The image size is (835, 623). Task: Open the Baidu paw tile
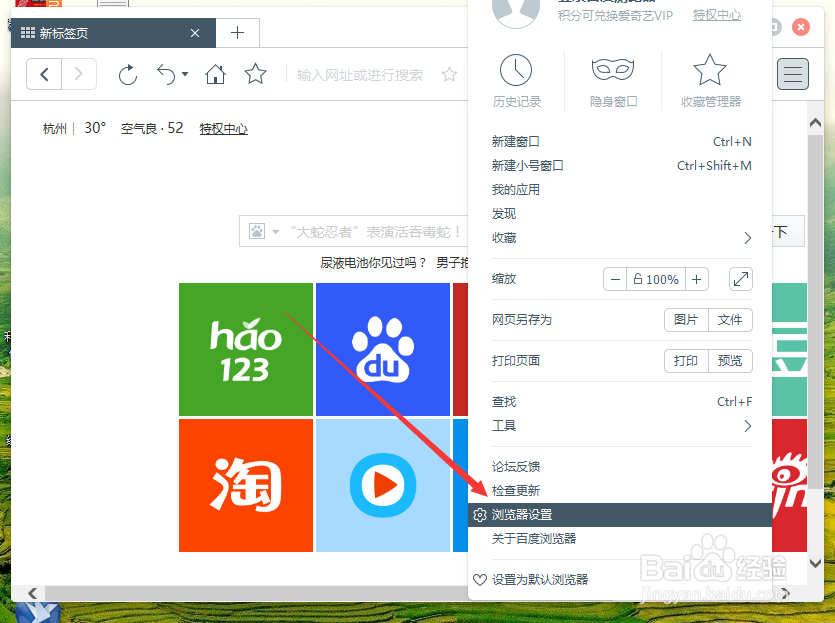[383, 349]
